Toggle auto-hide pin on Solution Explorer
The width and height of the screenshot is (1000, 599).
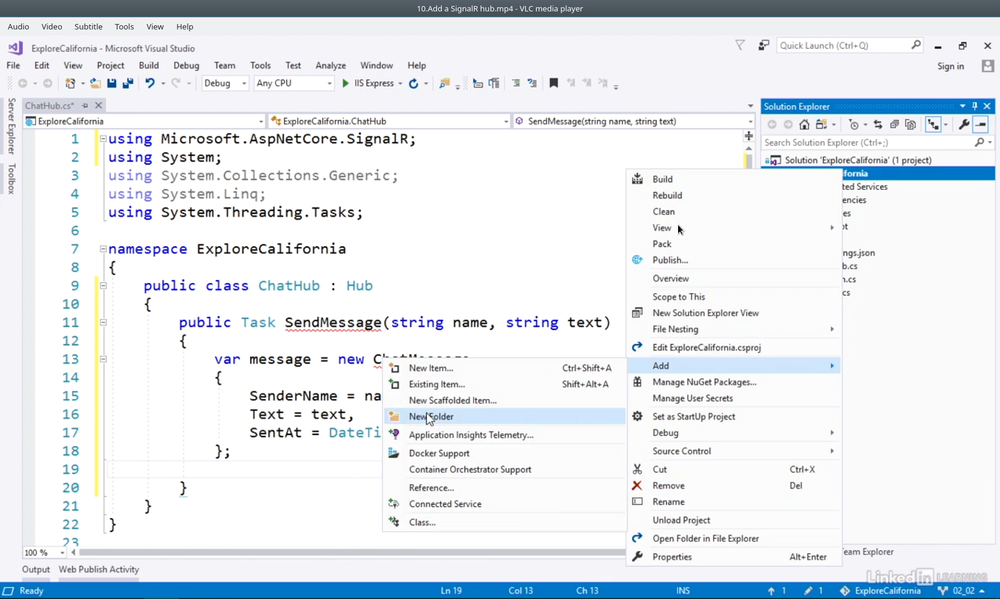(975, 106)
